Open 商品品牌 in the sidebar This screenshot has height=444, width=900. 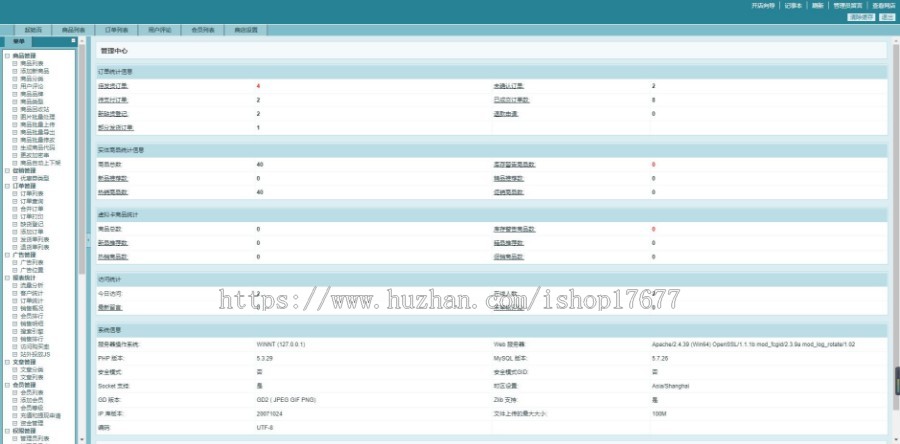point(32,94)
